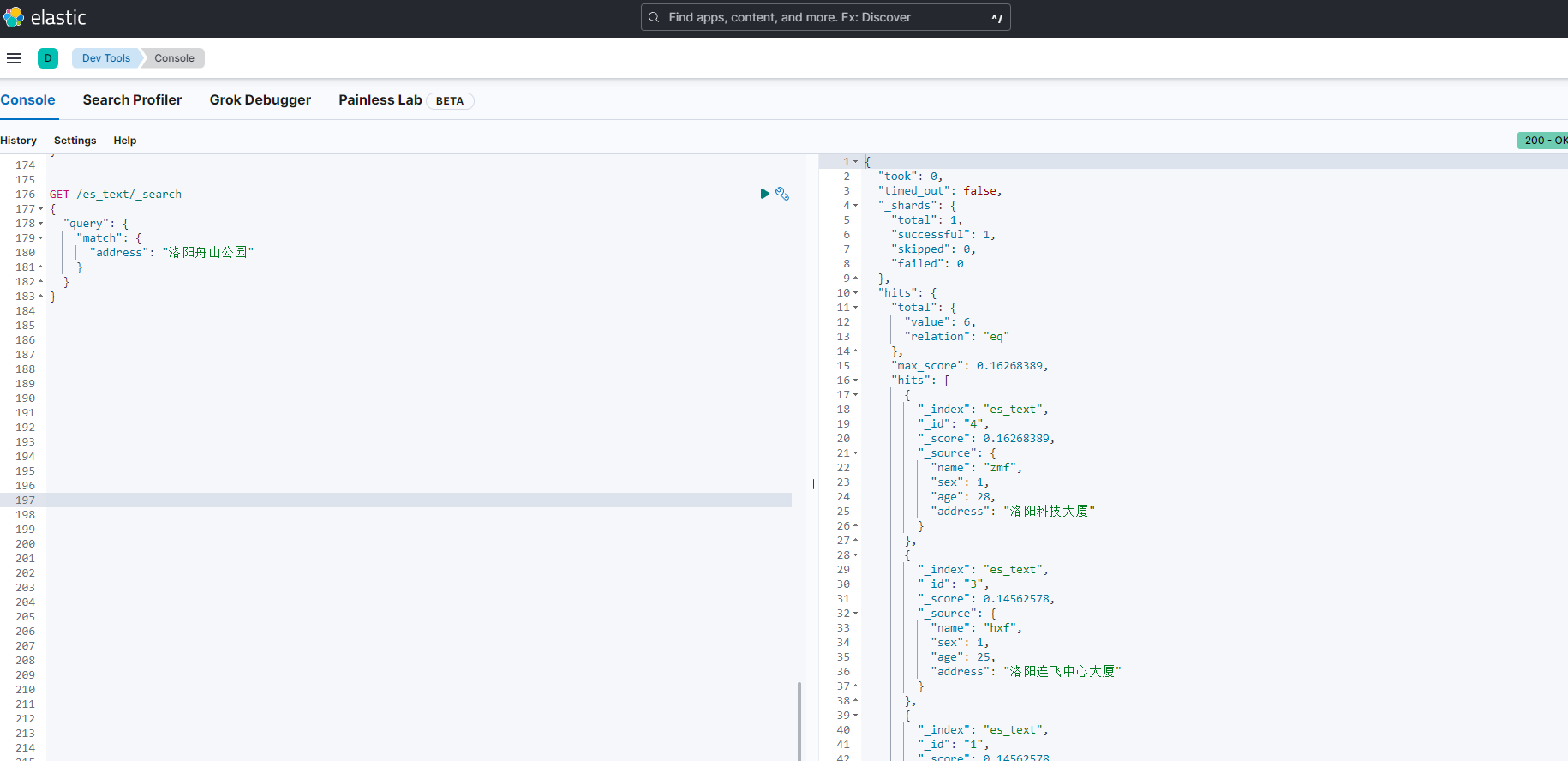This screenshot has height=761, width=1568.
Task: Open the hamburger navigation menu
Action: [x=14, y=58]
